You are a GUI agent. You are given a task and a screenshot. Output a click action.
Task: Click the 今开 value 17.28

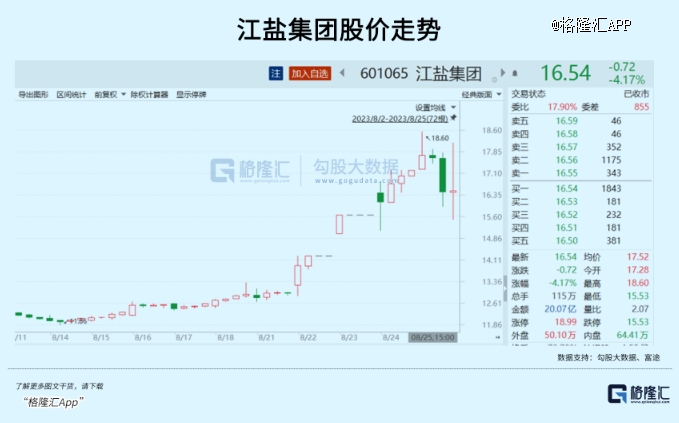(x=638, y=270)
